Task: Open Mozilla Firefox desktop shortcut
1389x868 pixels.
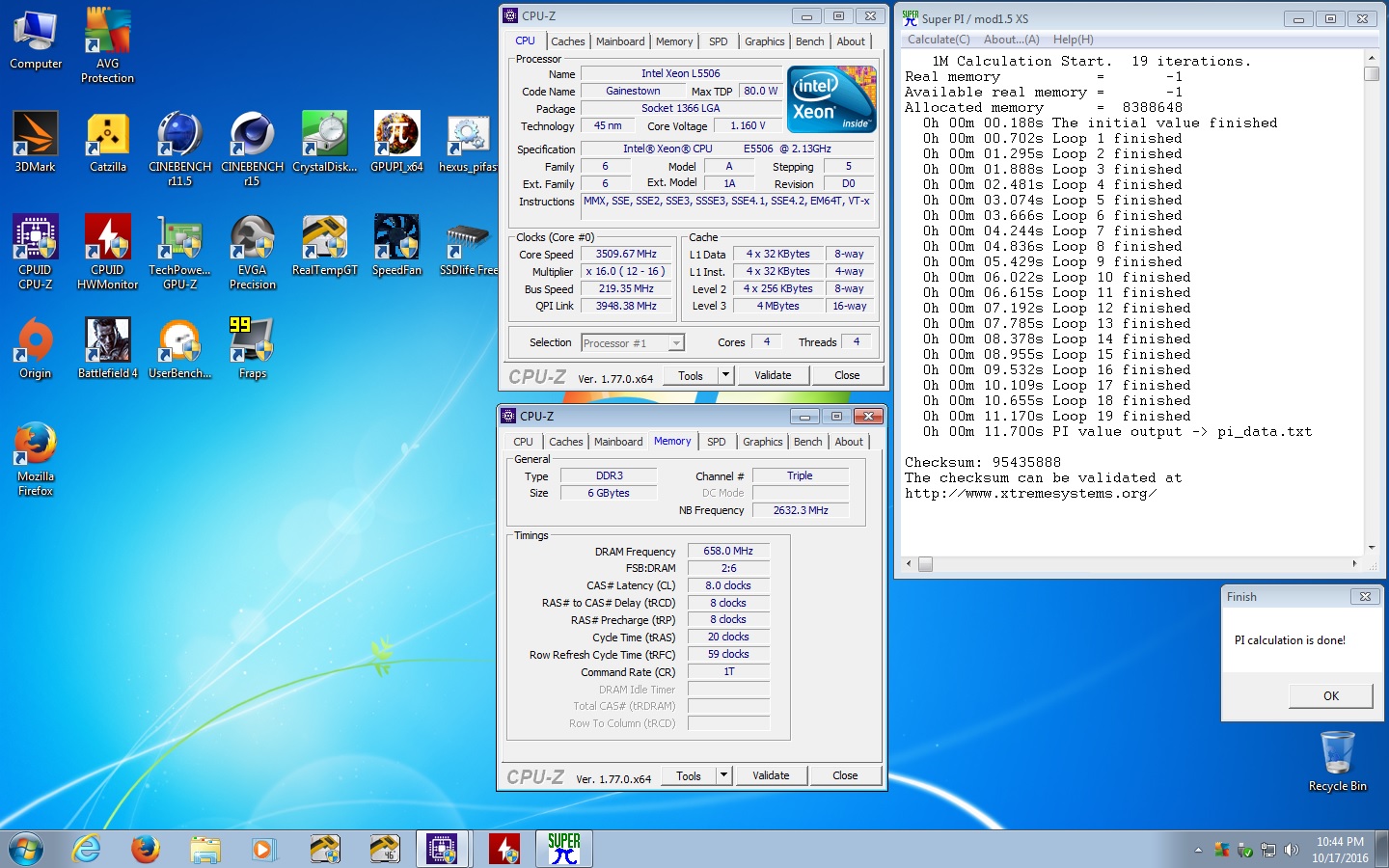Action: tap(36, 459)
